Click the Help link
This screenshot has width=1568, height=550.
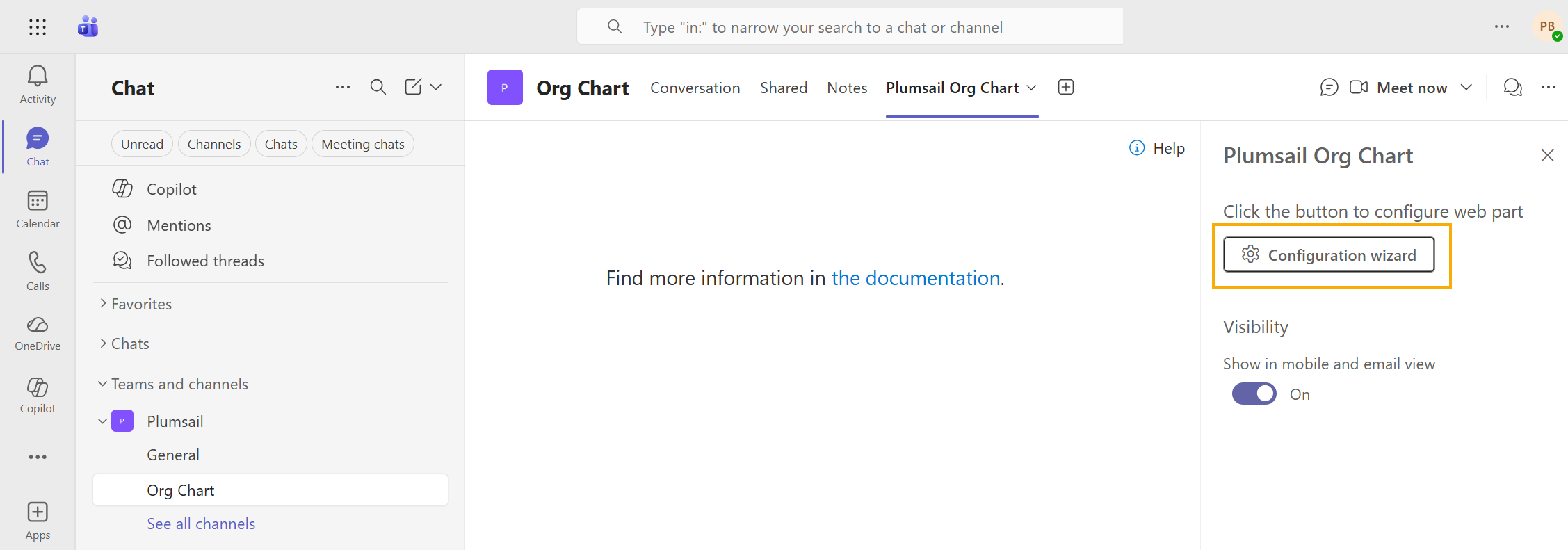[x=1157, y=148]
